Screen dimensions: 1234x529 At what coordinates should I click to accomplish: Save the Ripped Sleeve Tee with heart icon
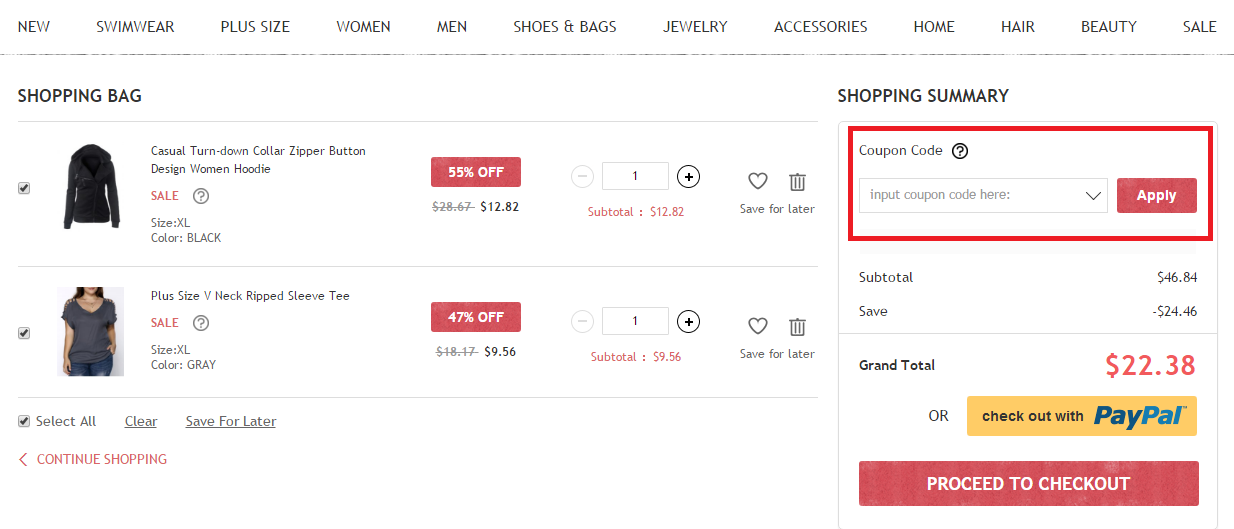[x=758, y=326]
